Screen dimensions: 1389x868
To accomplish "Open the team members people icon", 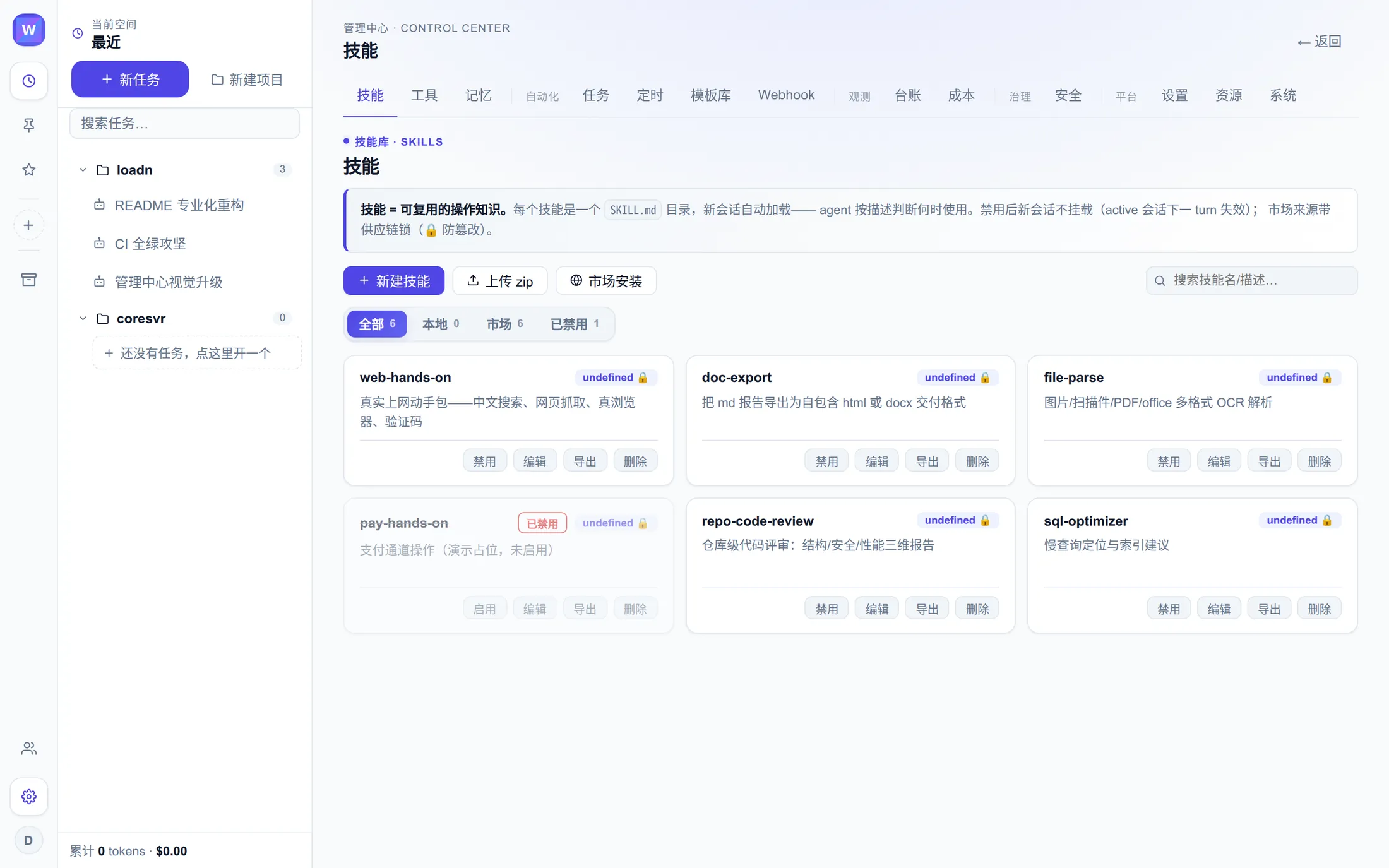I will click(x=29, y=749).
